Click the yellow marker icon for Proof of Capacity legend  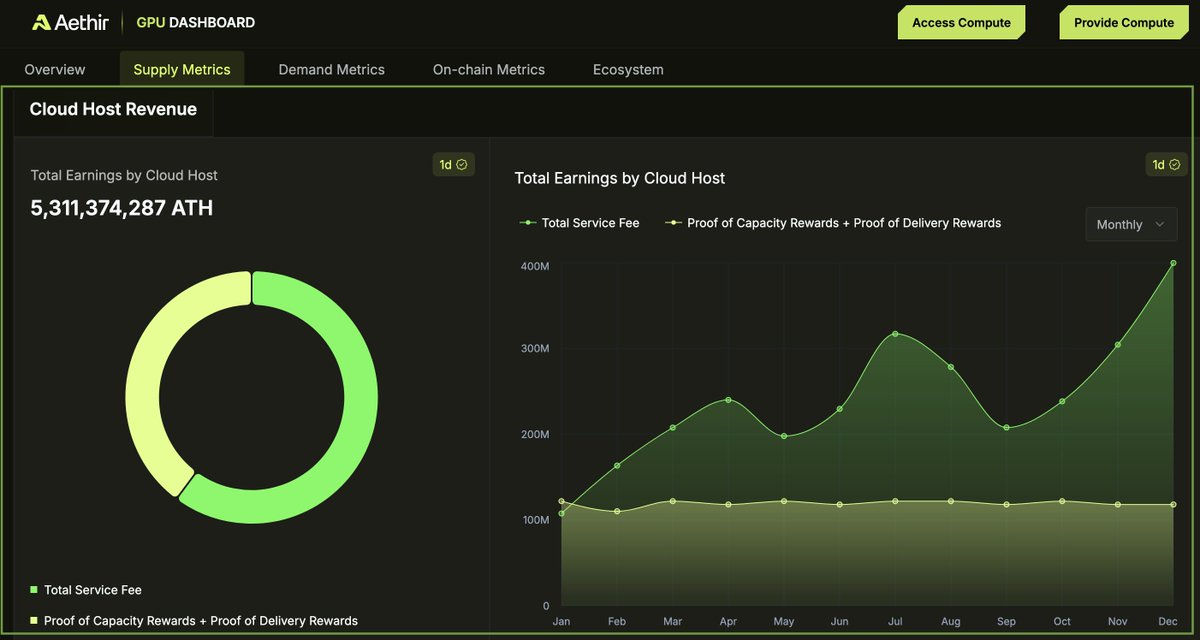(x=671, y=223)
